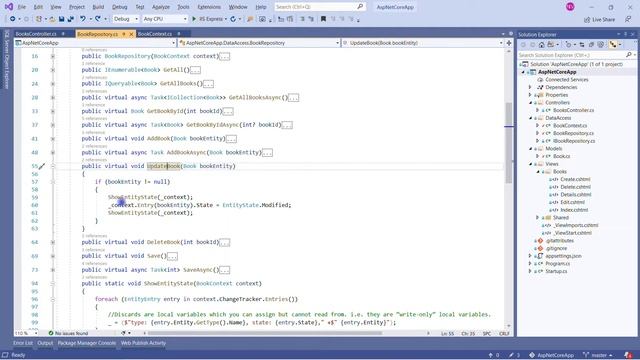Open the Debug configuration dropdown
Image resolution: width=640 pixels, height=360 pixels.
(x=126, y=19)
